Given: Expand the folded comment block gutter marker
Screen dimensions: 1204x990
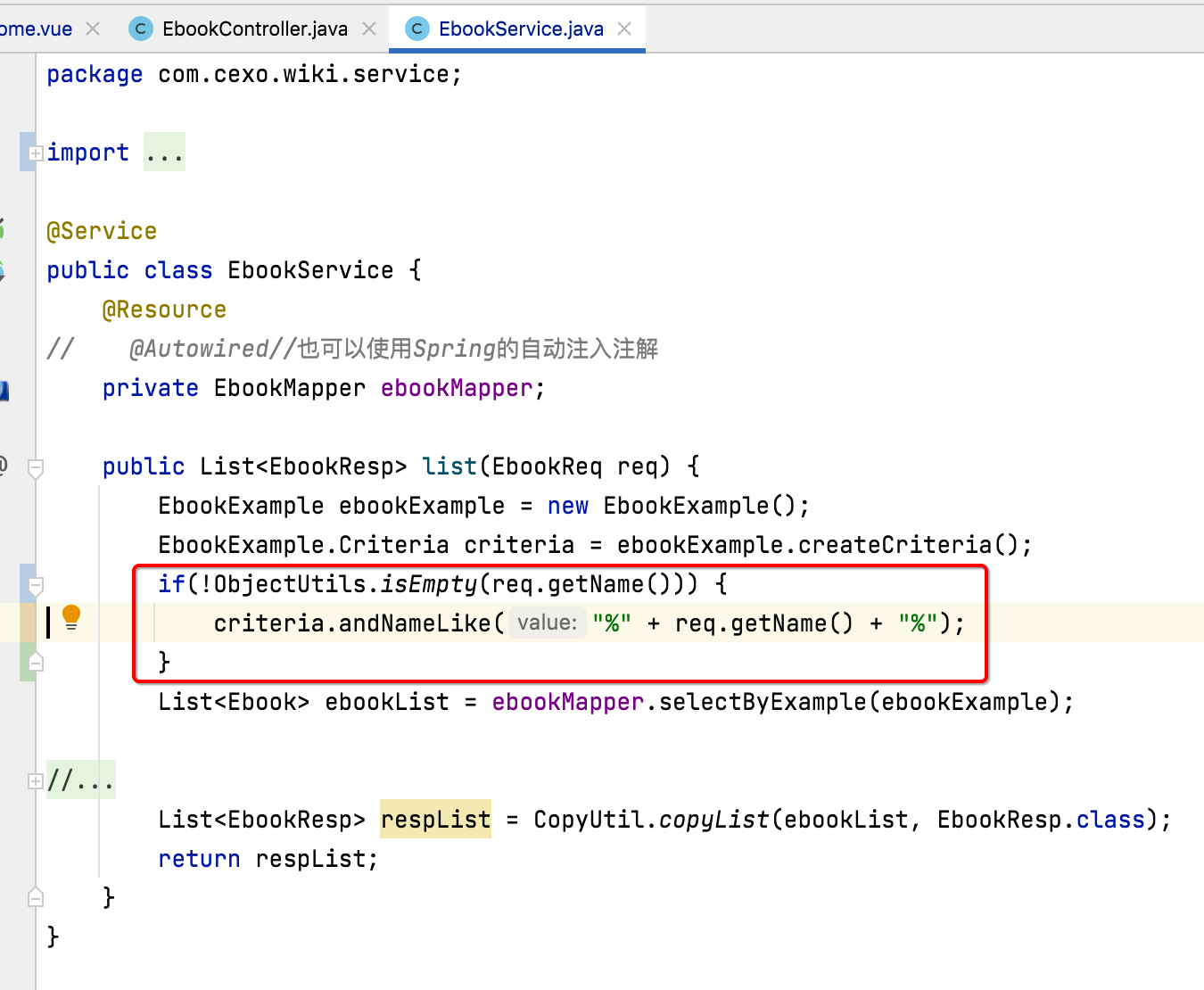Looking at the screenshot, I should point(36,781).
